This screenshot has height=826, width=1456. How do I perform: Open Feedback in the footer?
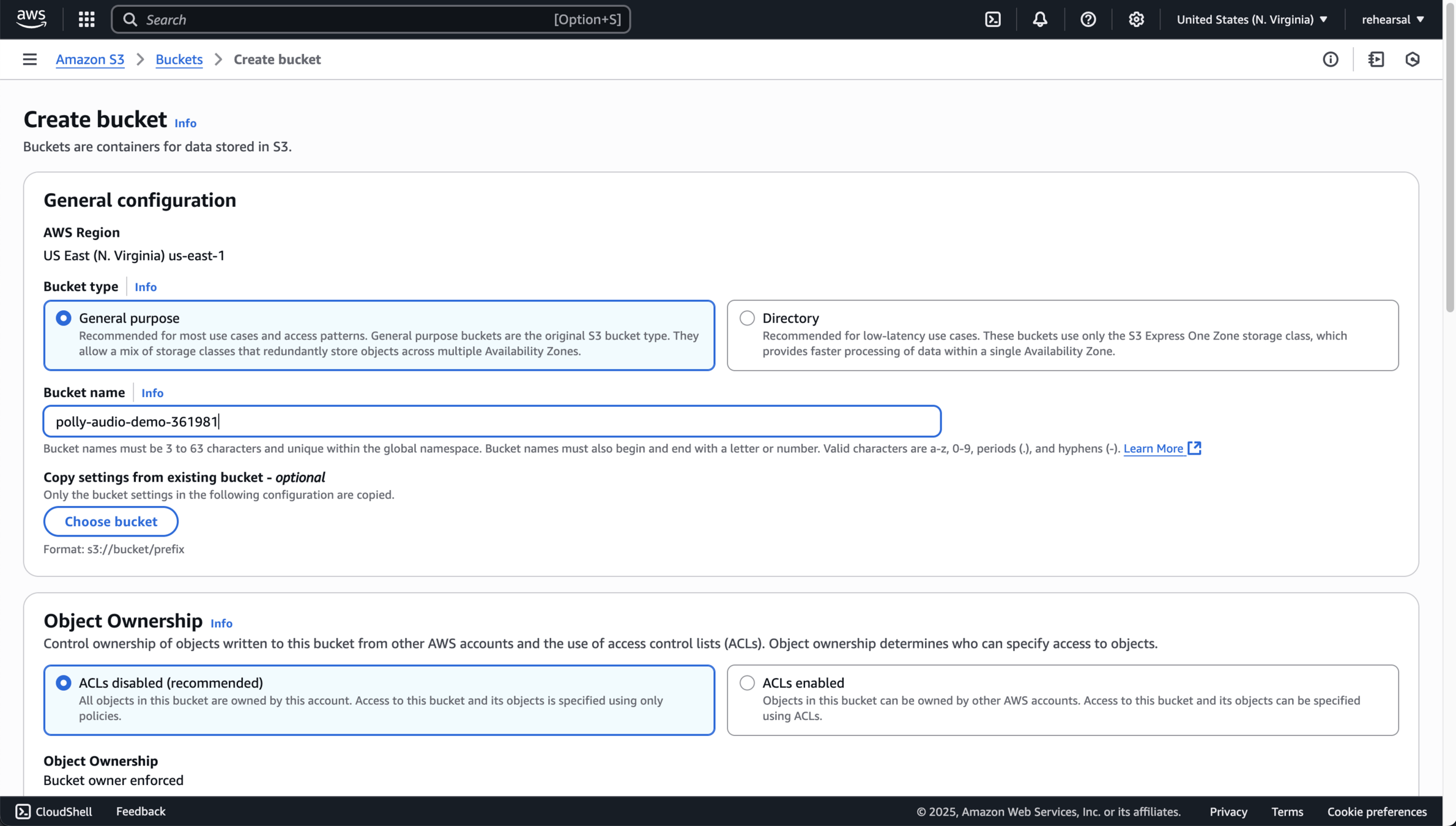tap(141, 811)
